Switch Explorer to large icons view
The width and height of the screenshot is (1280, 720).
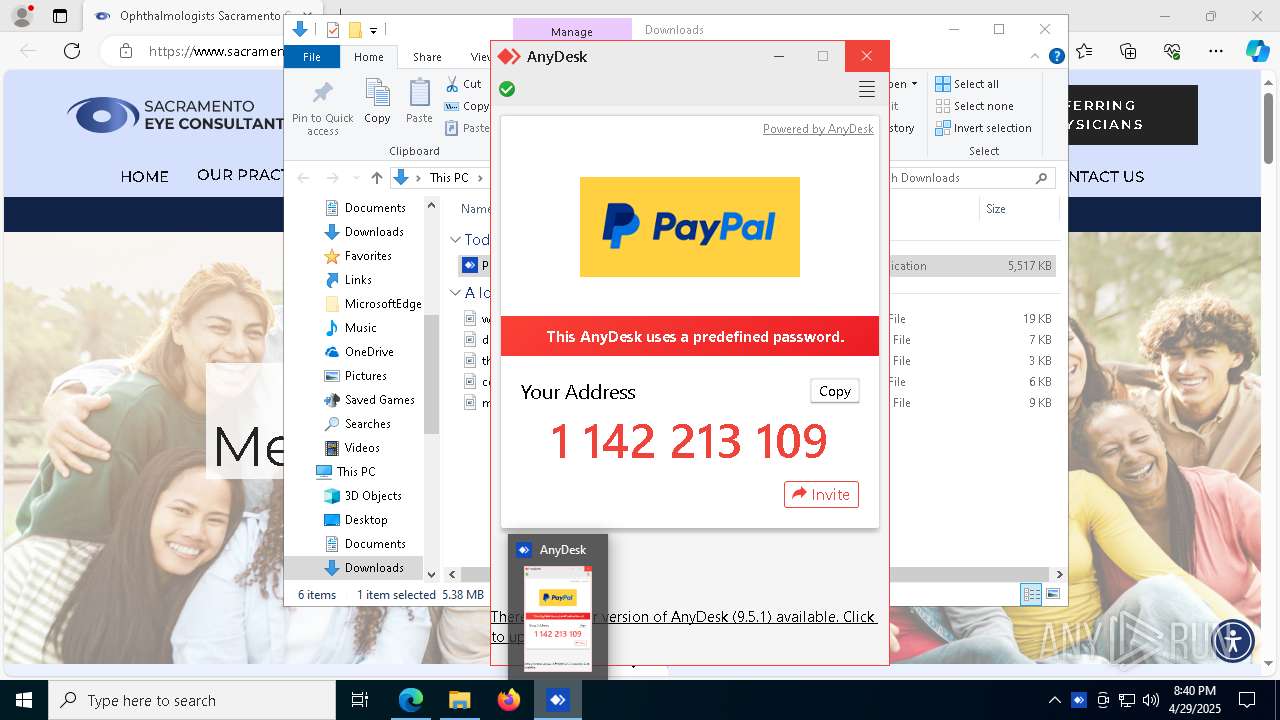[1052, 595]
